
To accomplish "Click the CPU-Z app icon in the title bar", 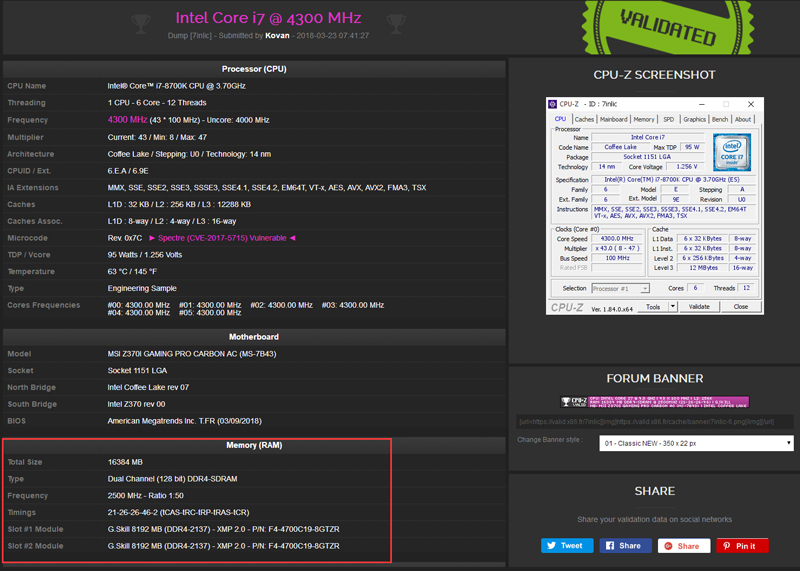I will [552, 104].
